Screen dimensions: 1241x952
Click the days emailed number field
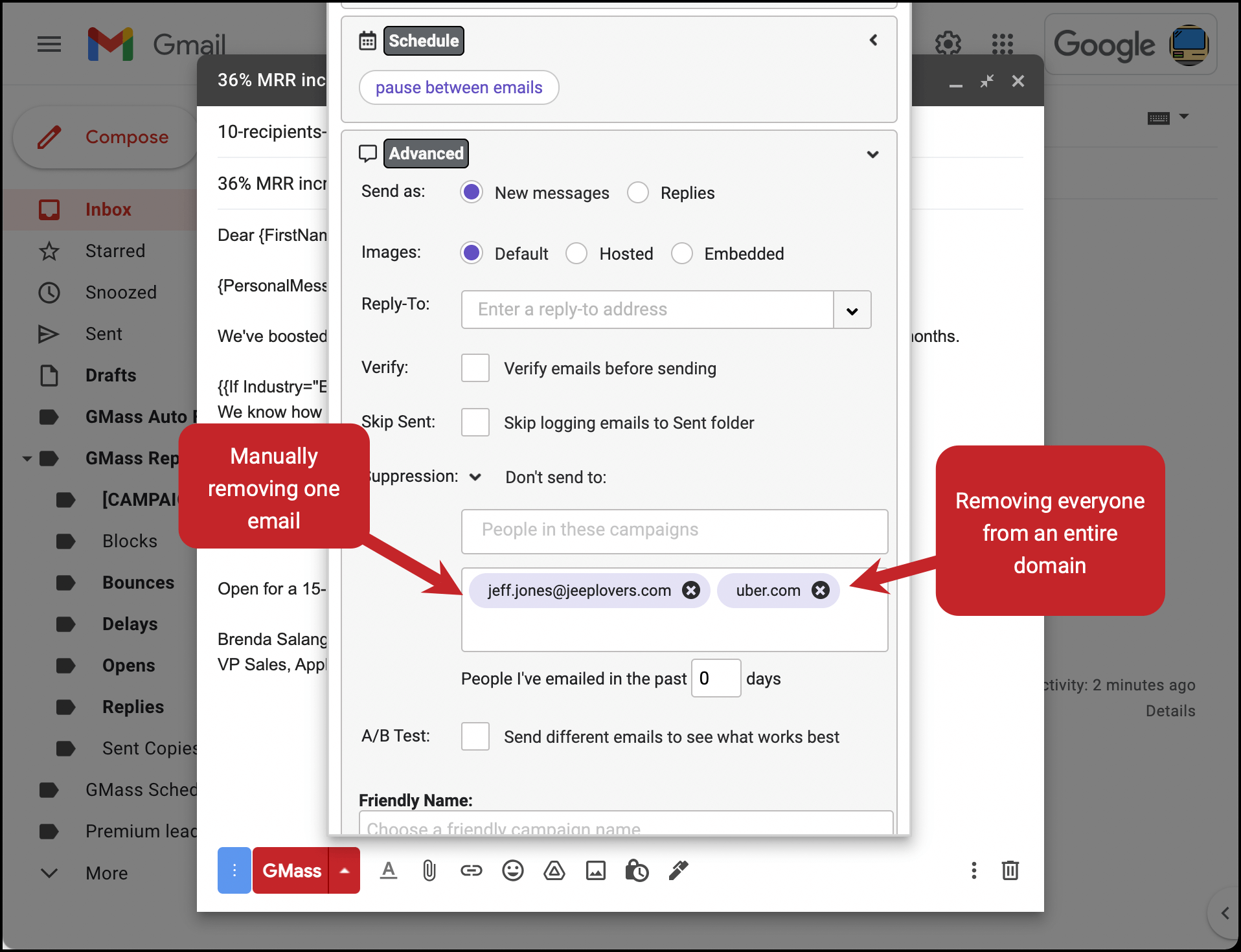pos(716,678)
